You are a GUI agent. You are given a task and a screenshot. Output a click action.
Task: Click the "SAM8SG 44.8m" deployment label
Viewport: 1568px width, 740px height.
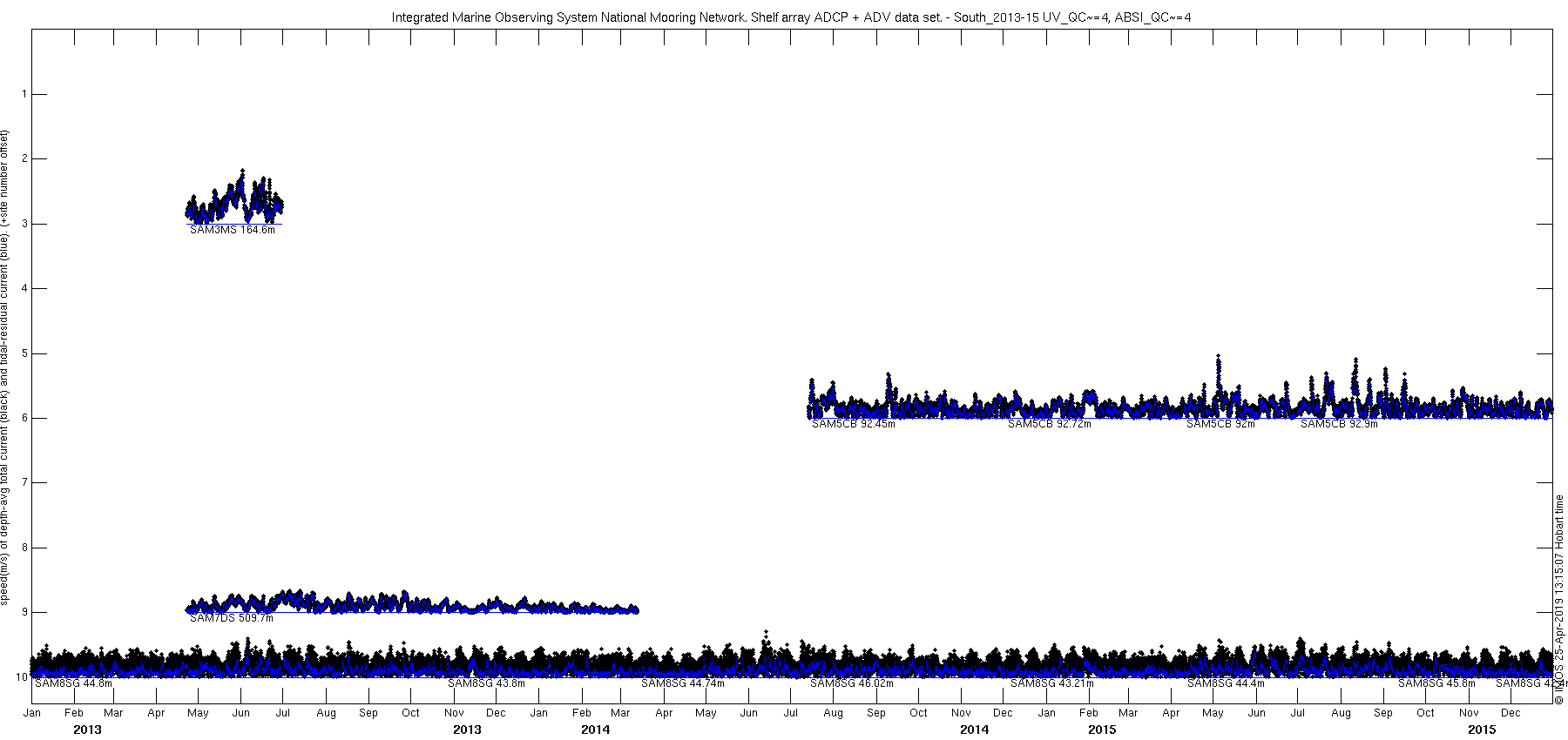(74, 683)
